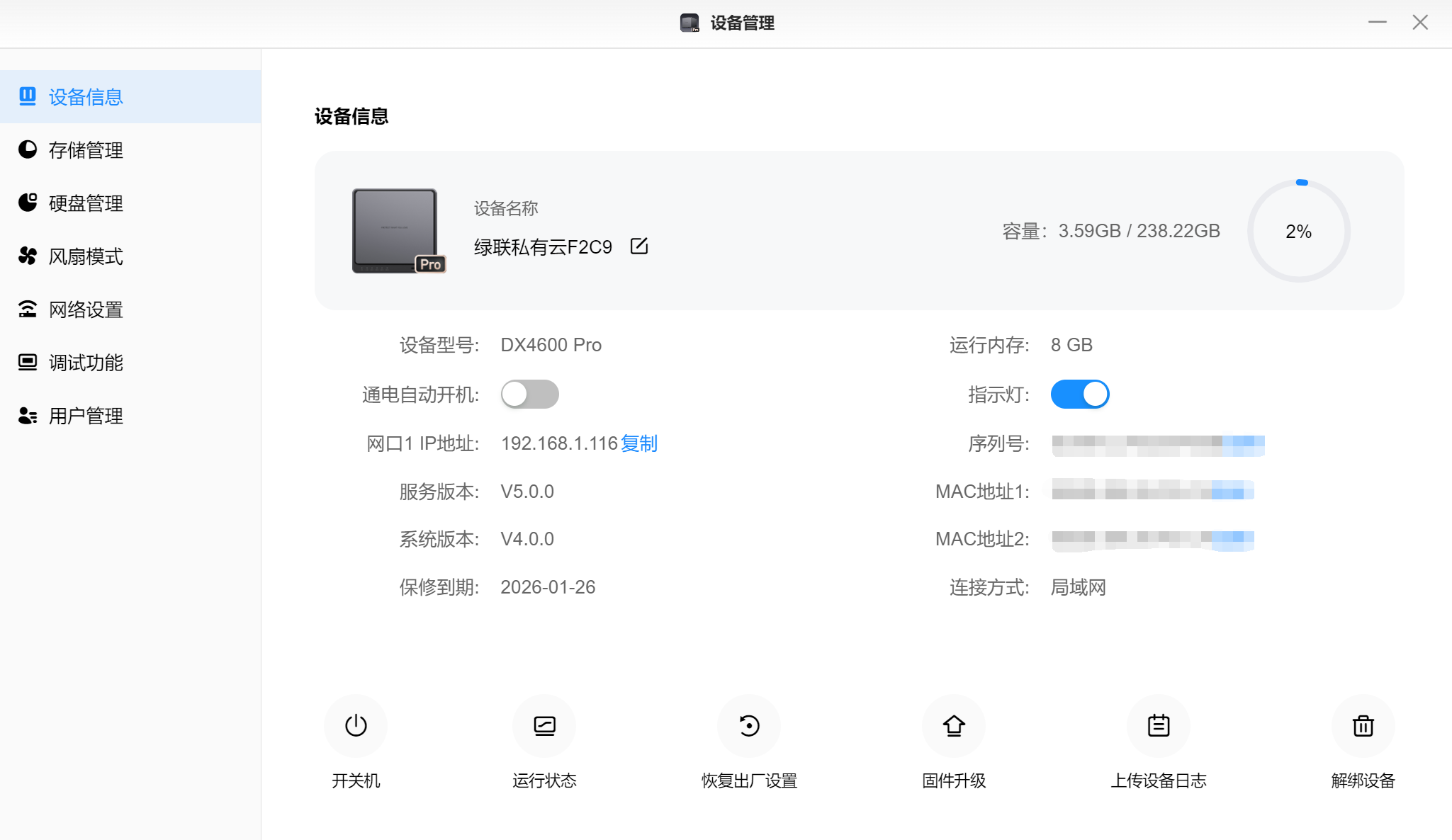
Task: Enable auto power-on toggle switch
Action: [529, 395]
